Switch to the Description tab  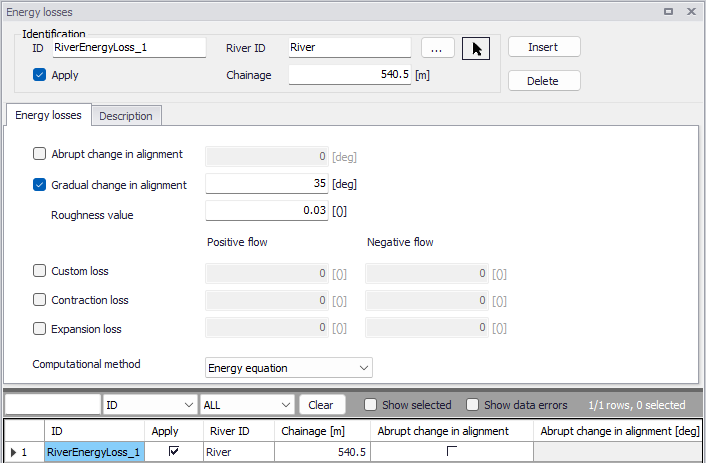click(126, 116)
